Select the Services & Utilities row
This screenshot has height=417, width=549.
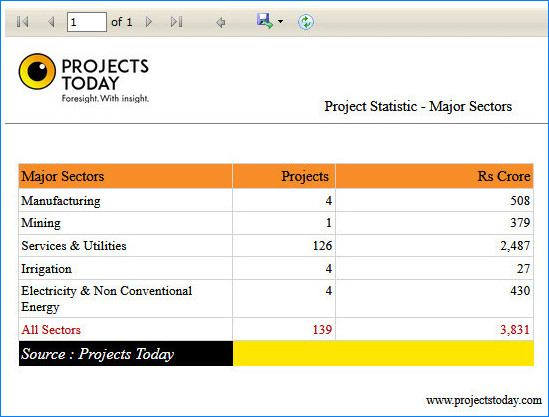(276, 245)
